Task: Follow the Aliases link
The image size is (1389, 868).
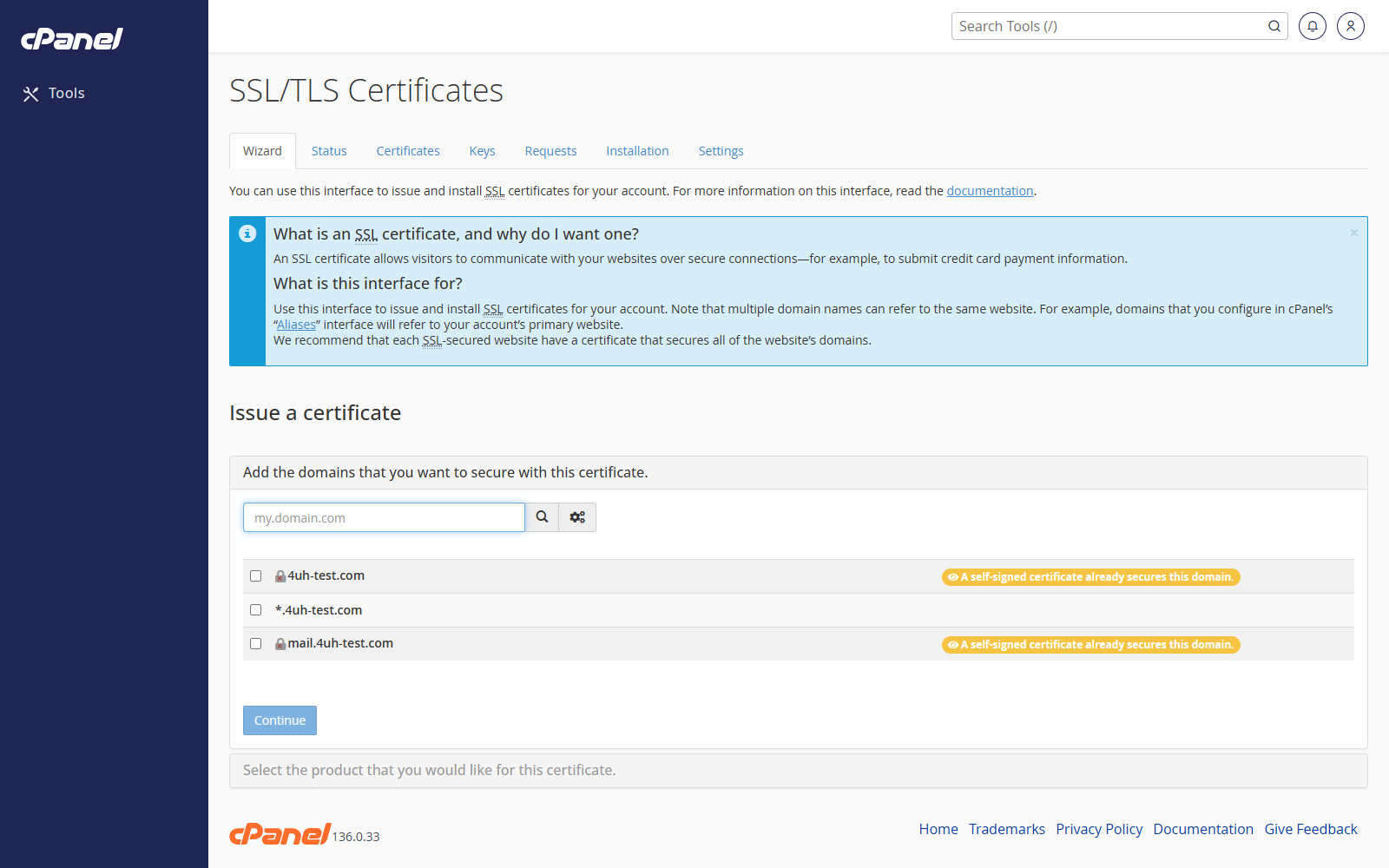Action: point(296,325)
